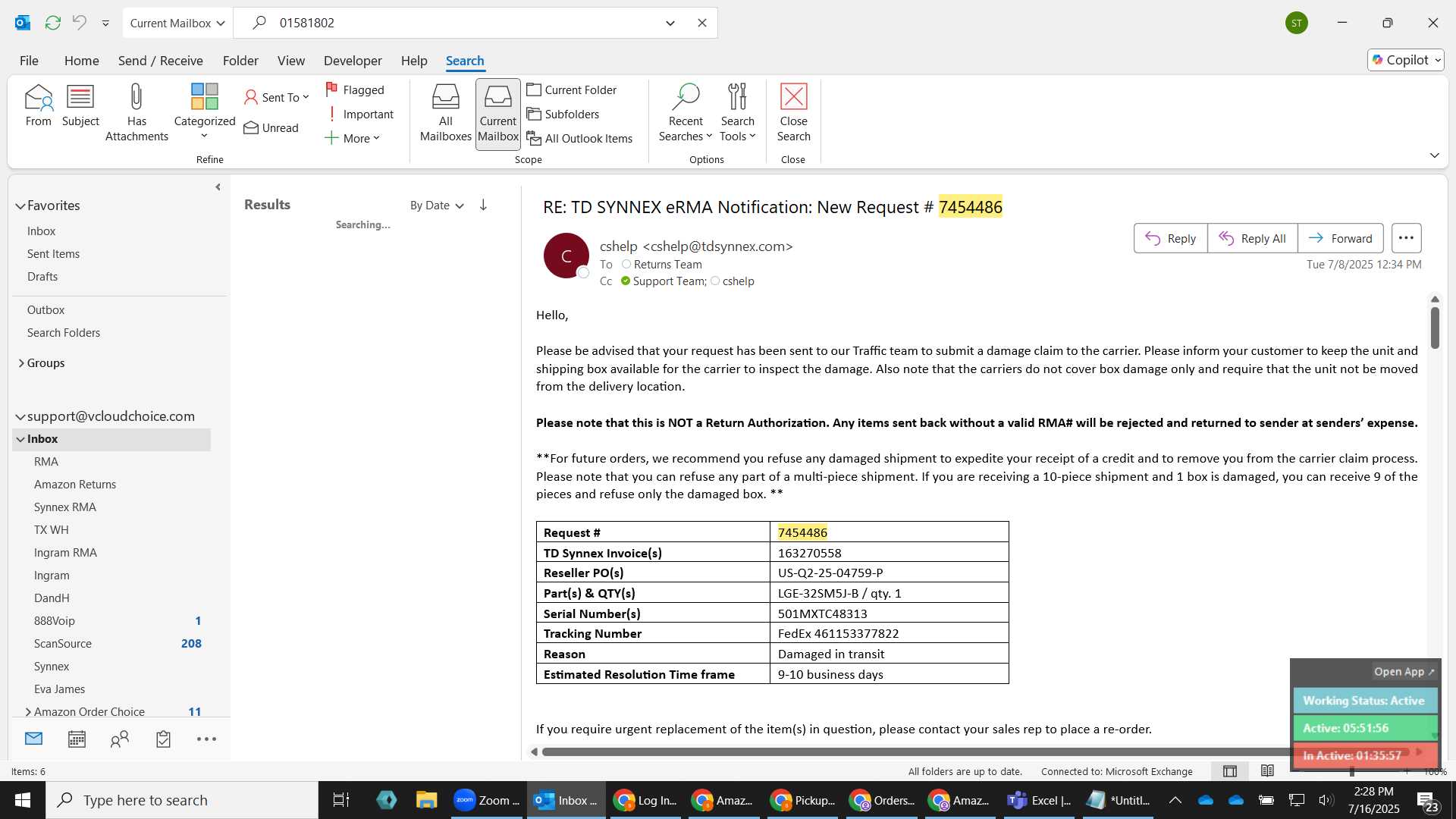Open the File menu
Image resolution: width=1456 pixels, height=819 pixels.
click(x=29, y=61)
